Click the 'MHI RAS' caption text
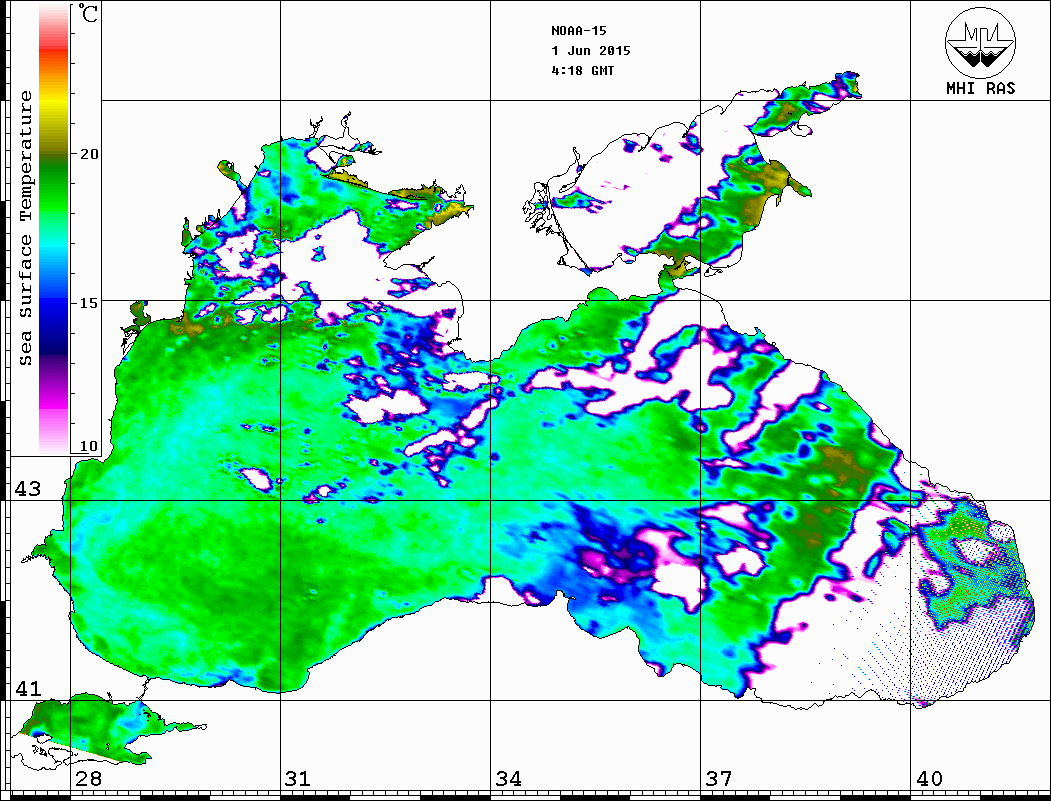The width and height of the screenshot is (1051, 801). (980, 88)
